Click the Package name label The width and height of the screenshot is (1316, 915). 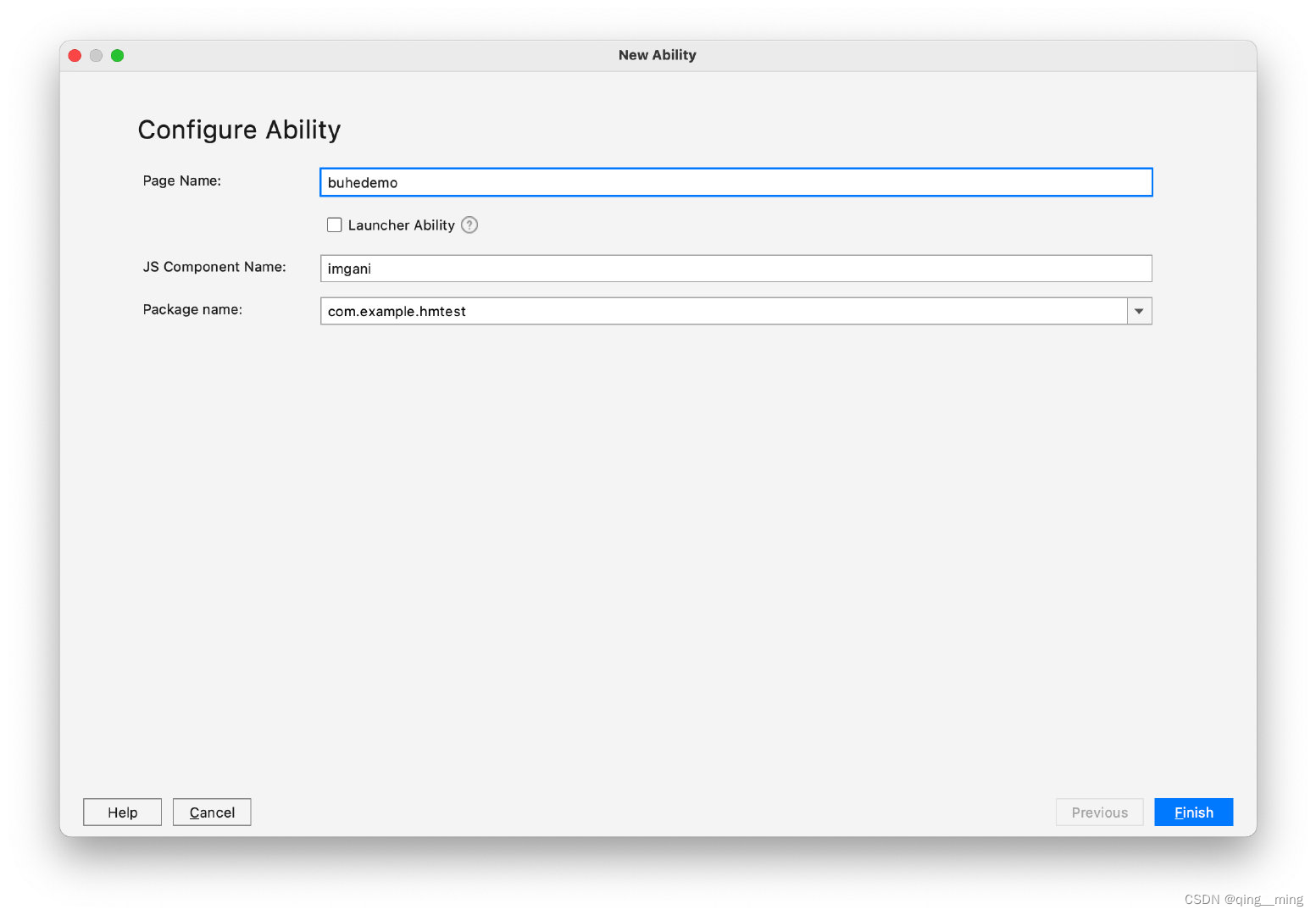click(x=192, y=309)
